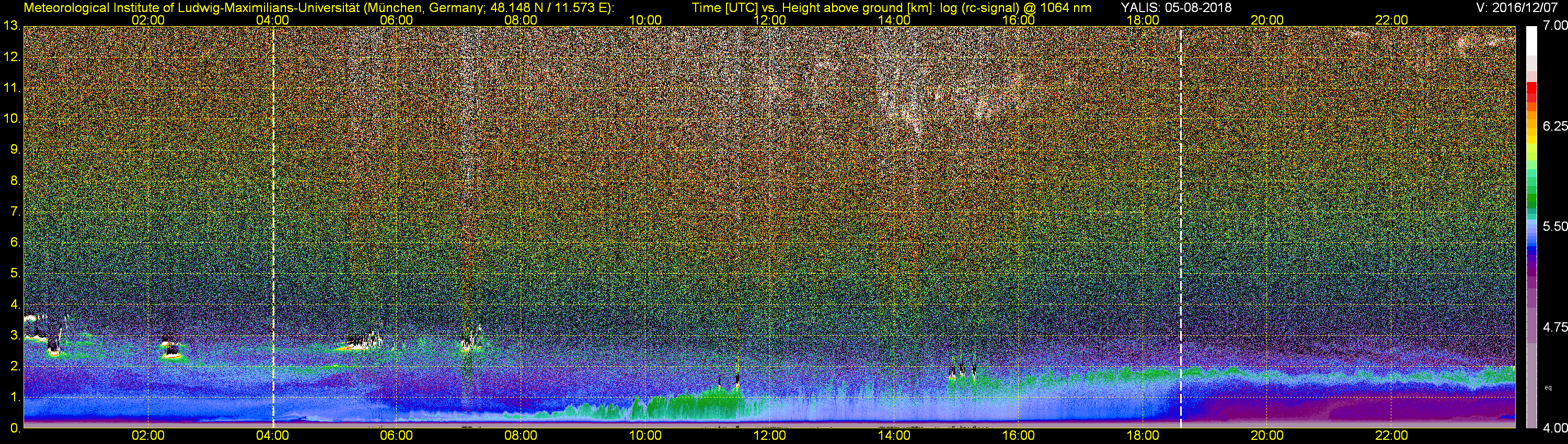Click the 10:00 label on the bottom time axis
1568x444 pixels.
pos(645,436)
